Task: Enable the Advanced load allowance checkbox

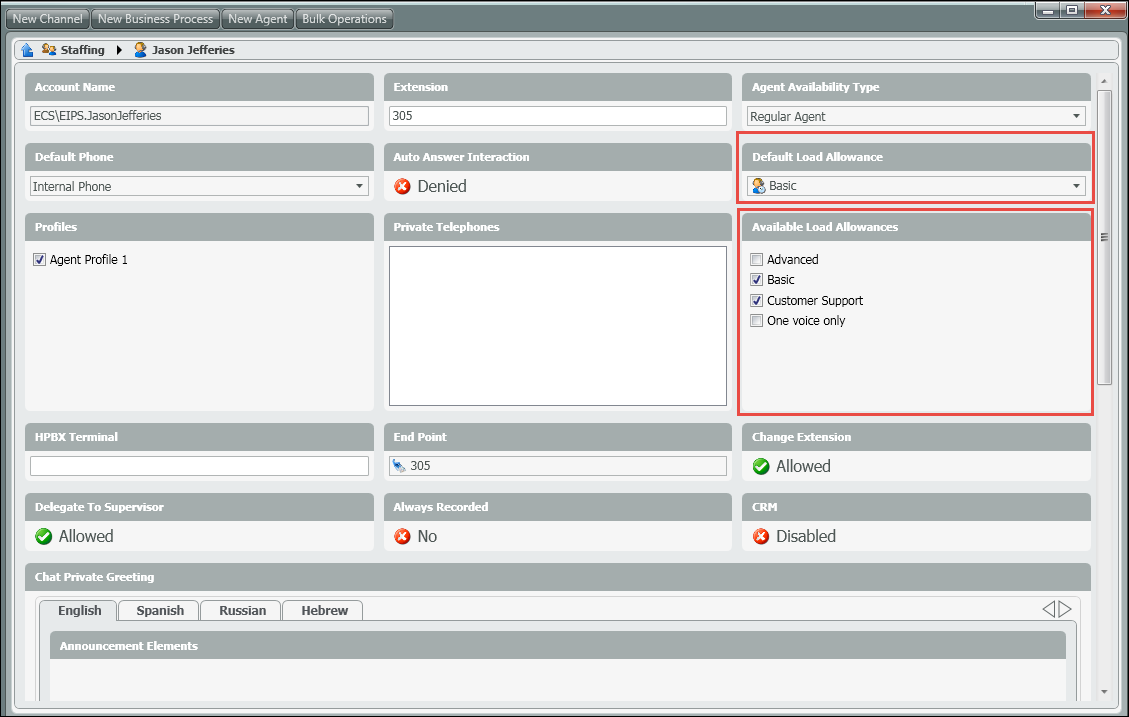Action: 757,260
